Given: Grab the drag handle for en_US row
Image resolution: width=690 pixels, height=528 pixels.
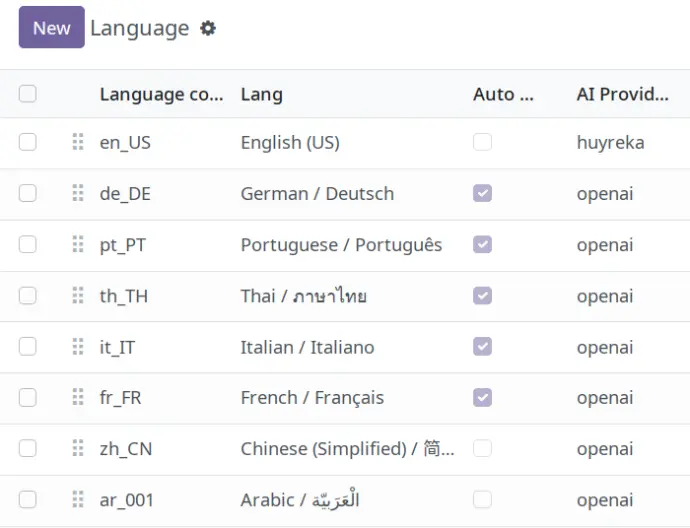Looking at the screenshot, I should tap(78, 142).
